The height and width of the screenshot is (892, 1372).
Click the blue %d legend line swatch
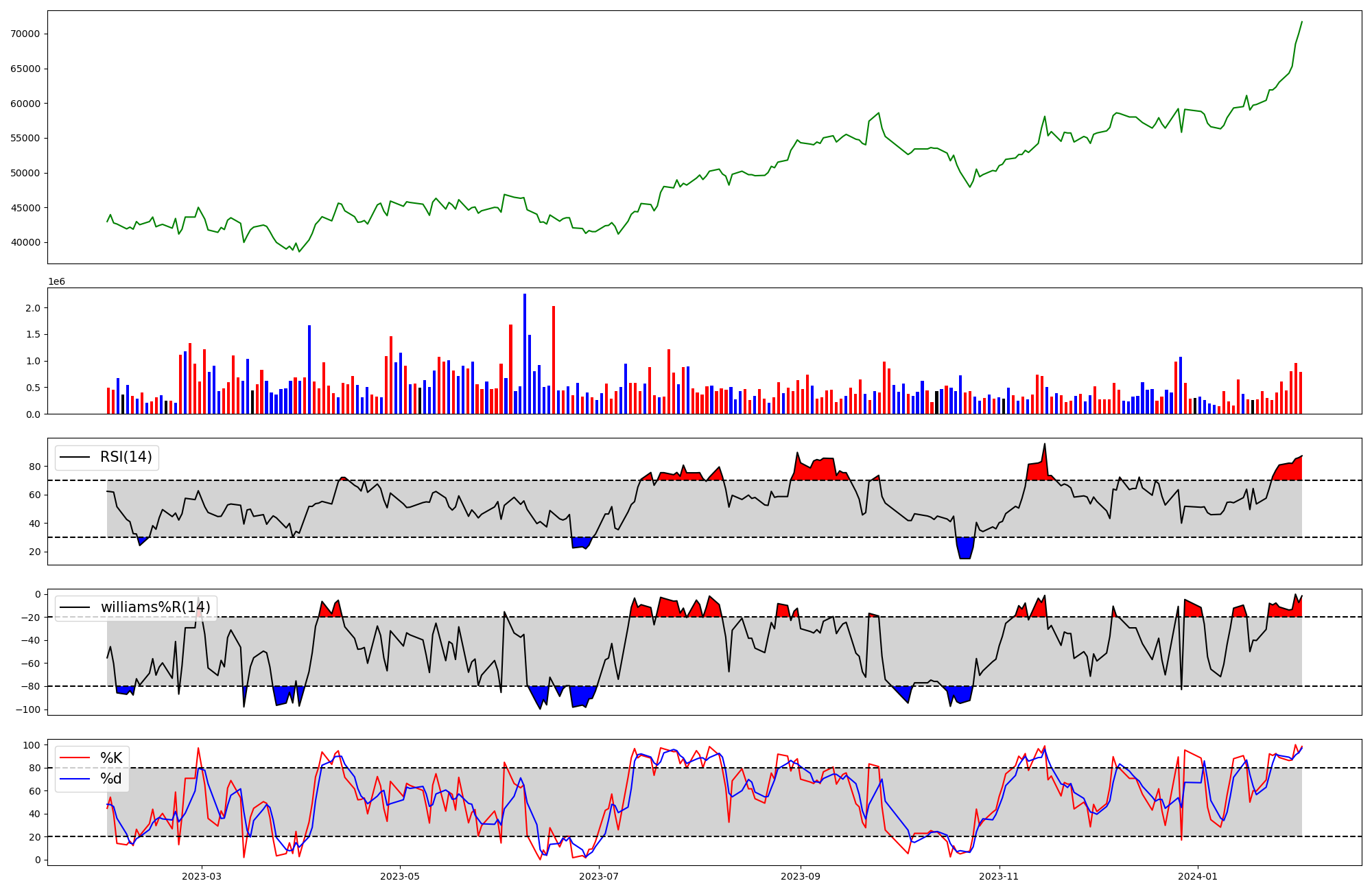[x=75, y=779]
